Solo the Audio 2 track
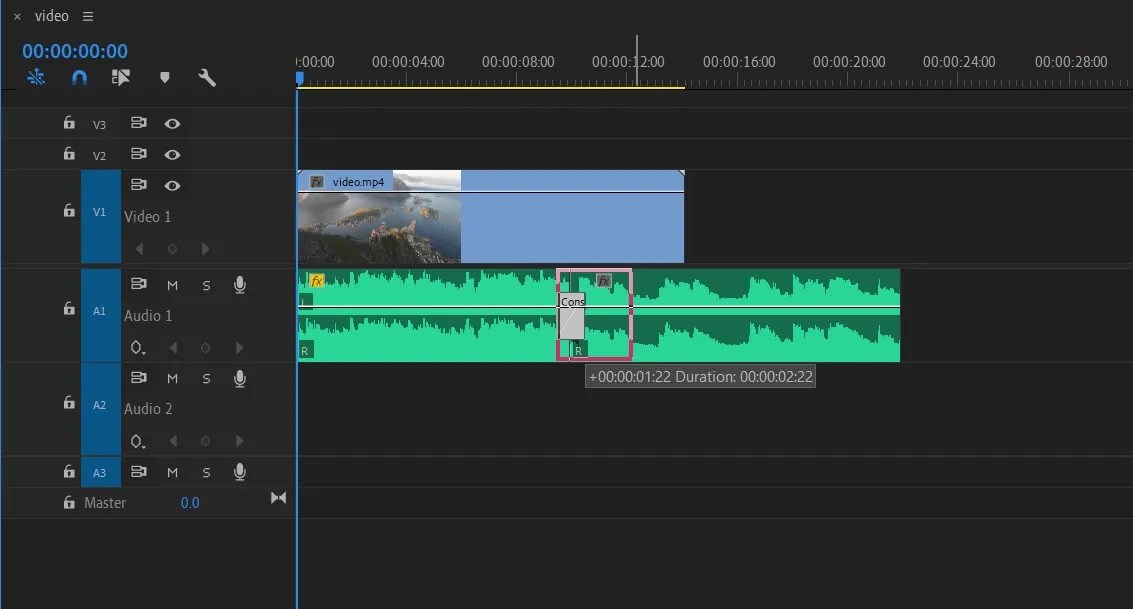The image size is (1133, 609). click(x=206, y=378)
